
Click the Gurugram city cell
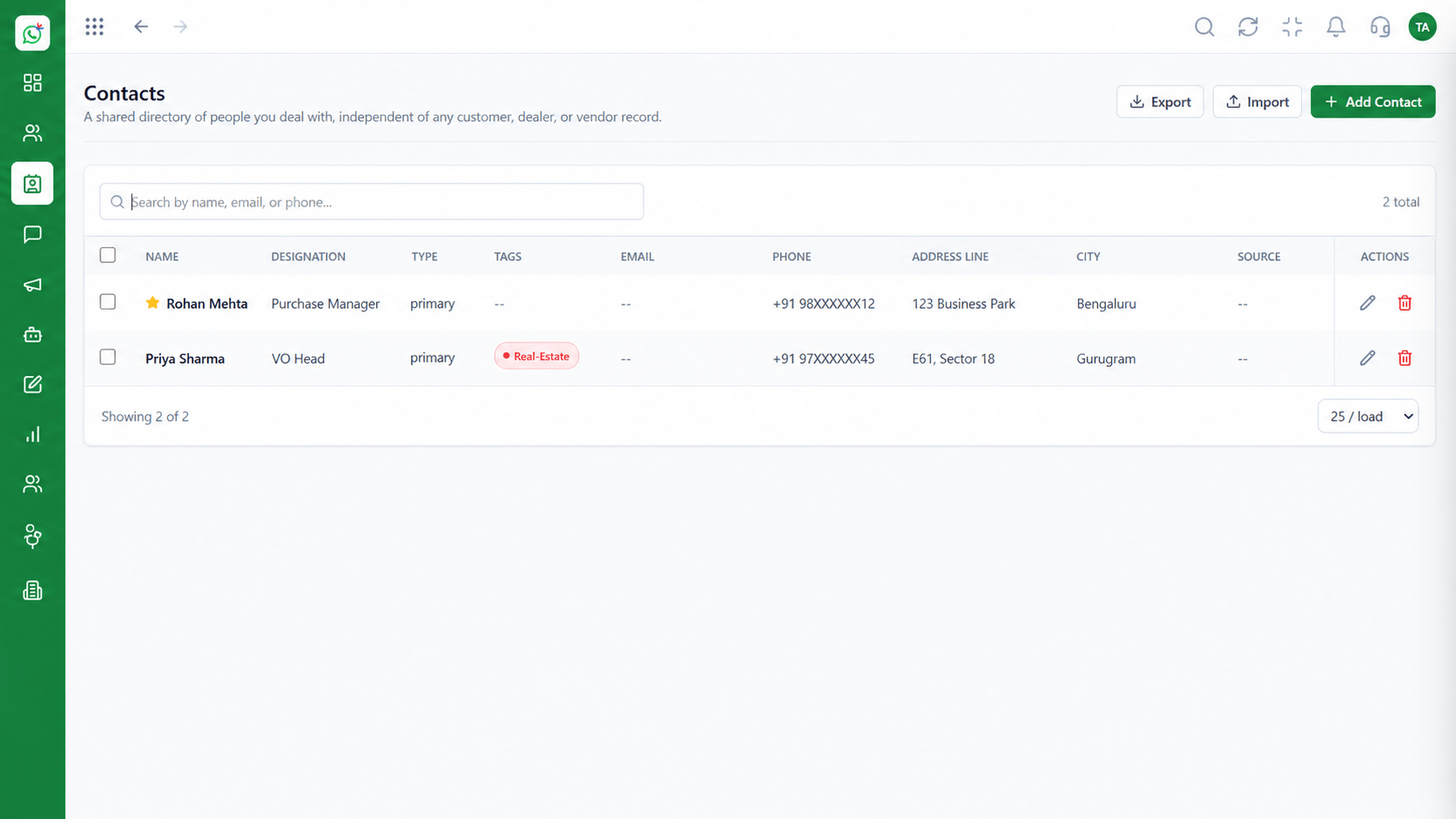tap(1106, 359)
